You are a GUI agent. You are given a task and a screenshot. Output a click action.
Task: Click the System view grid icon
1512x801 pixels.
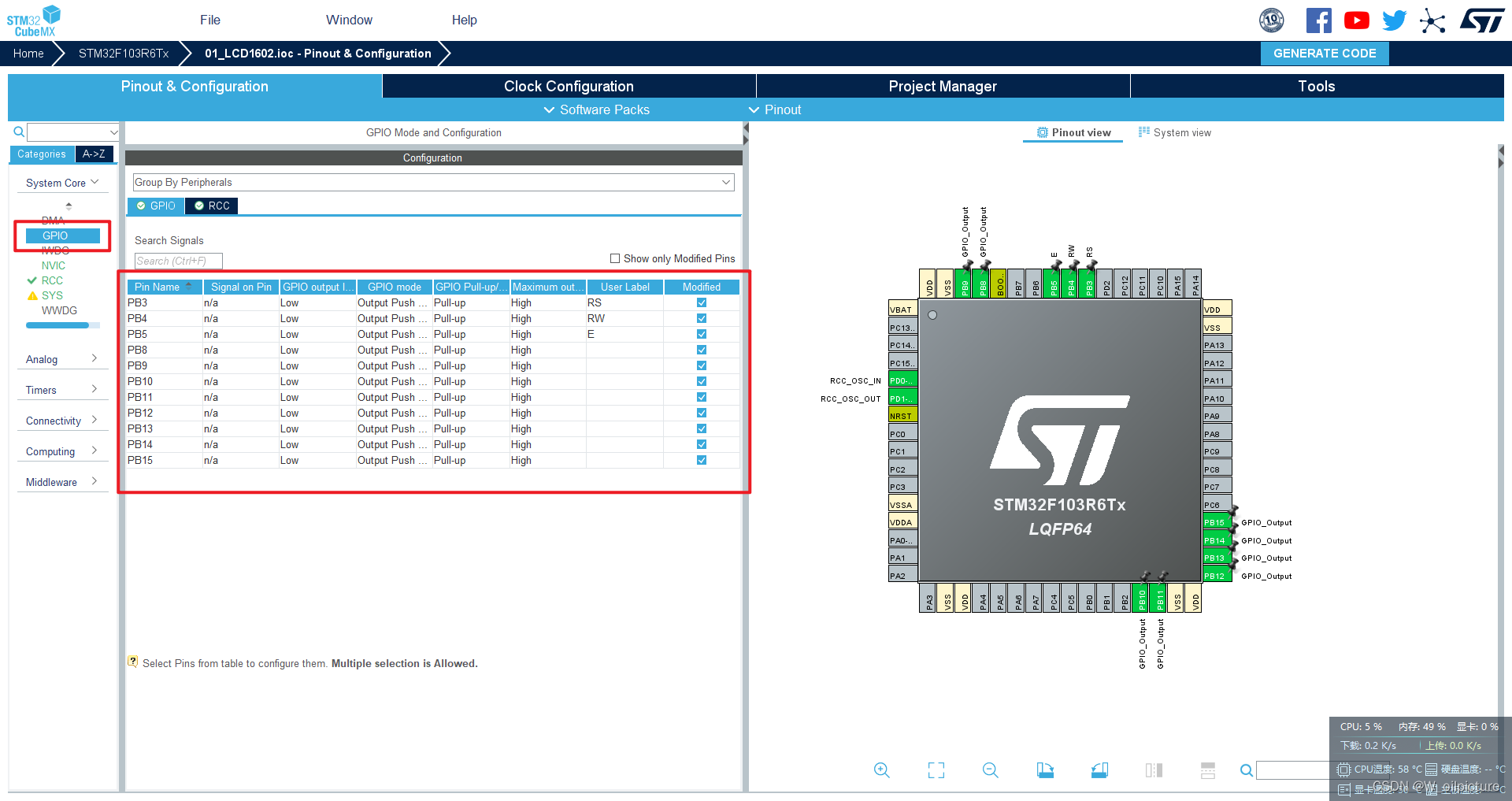coord(1144,132)
